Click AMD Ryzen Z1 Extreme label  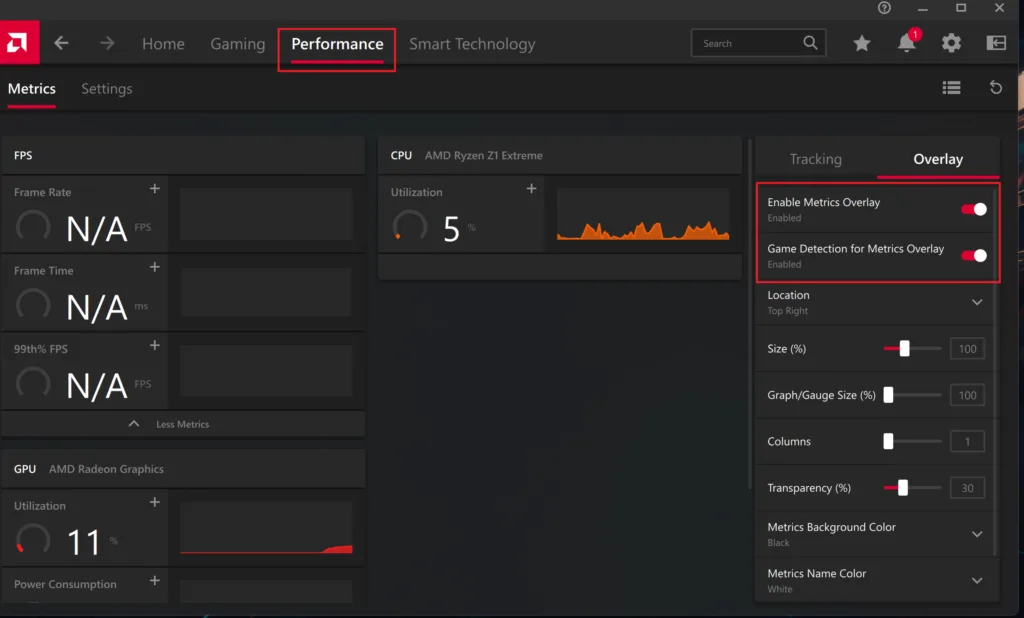pos(483,155)
